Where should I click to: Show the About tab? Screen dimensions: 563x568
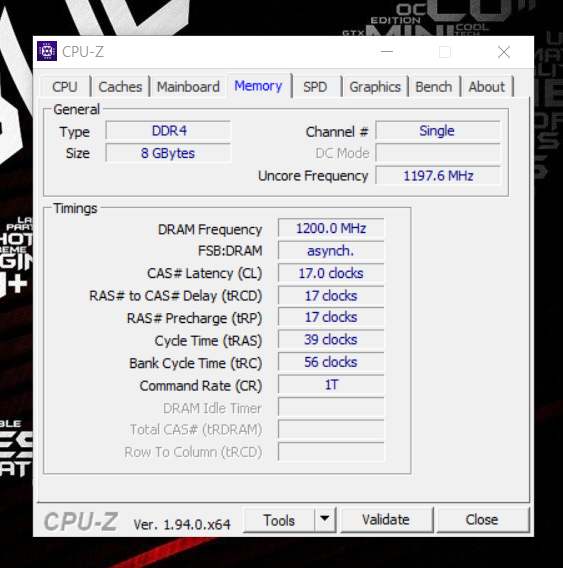(487, 87)
